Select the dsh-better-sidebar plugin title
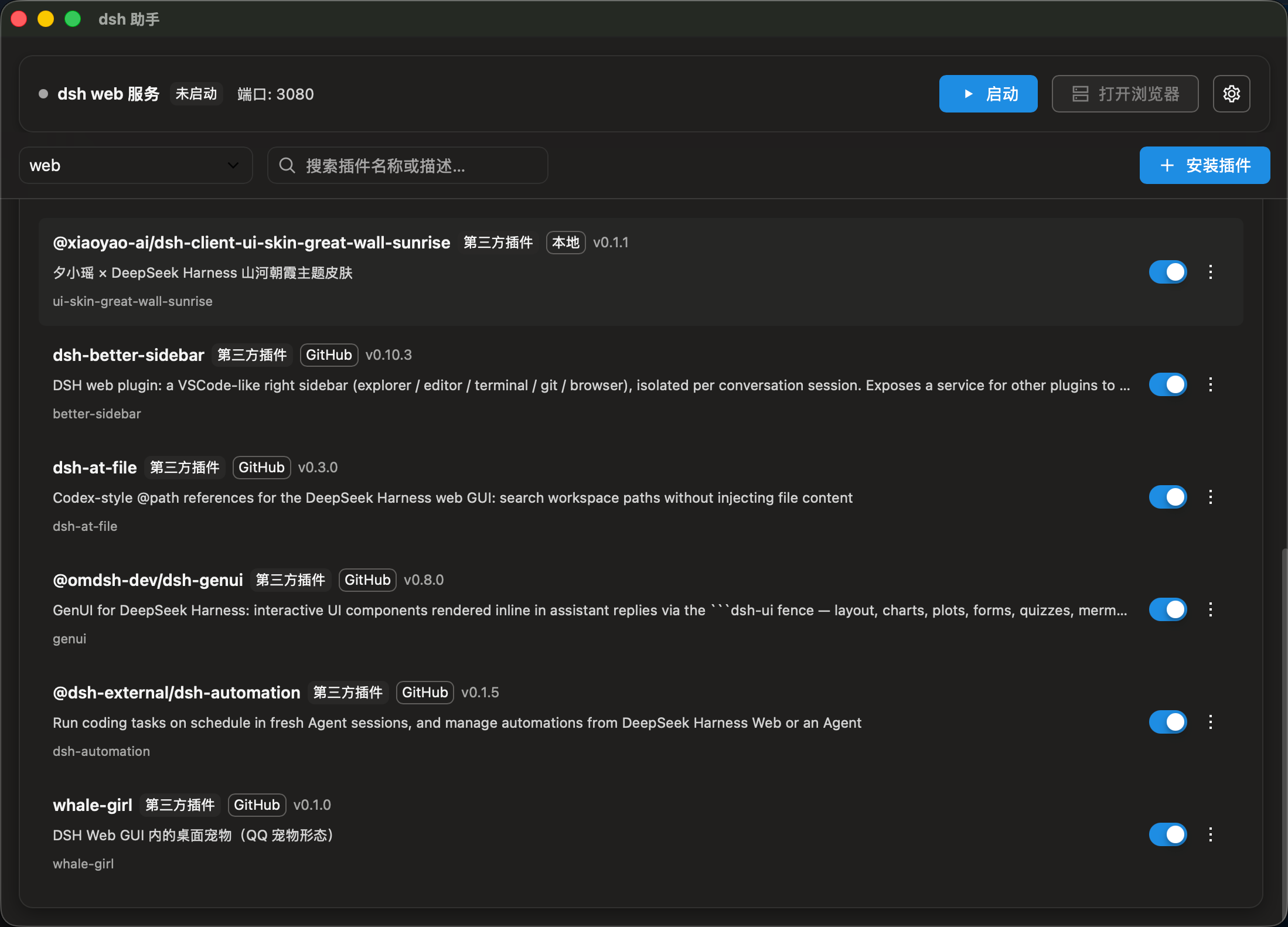The height and width of the screenshot is (927, 1288). (x=128, y=355)
